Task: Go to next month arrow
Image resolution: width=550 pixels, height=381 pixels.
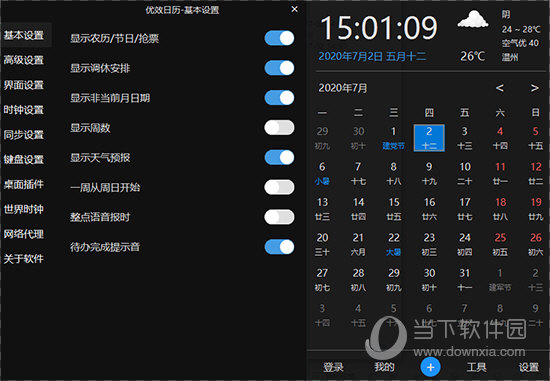Action: coord(534,88)
